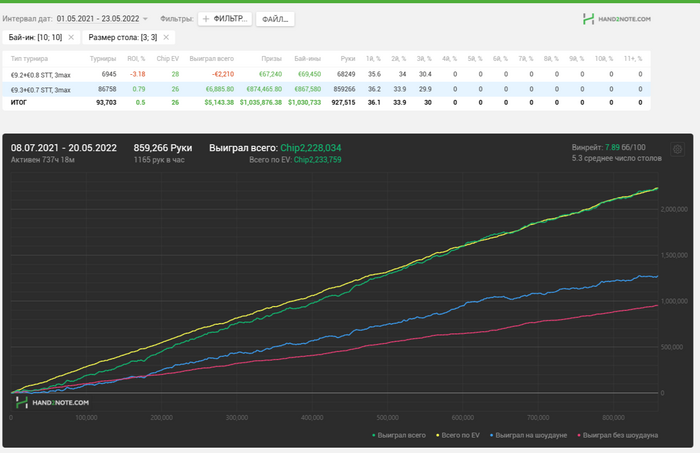Click the $1,035,876.38 total prizes value
700x453 pixels.
click(261, 103)
